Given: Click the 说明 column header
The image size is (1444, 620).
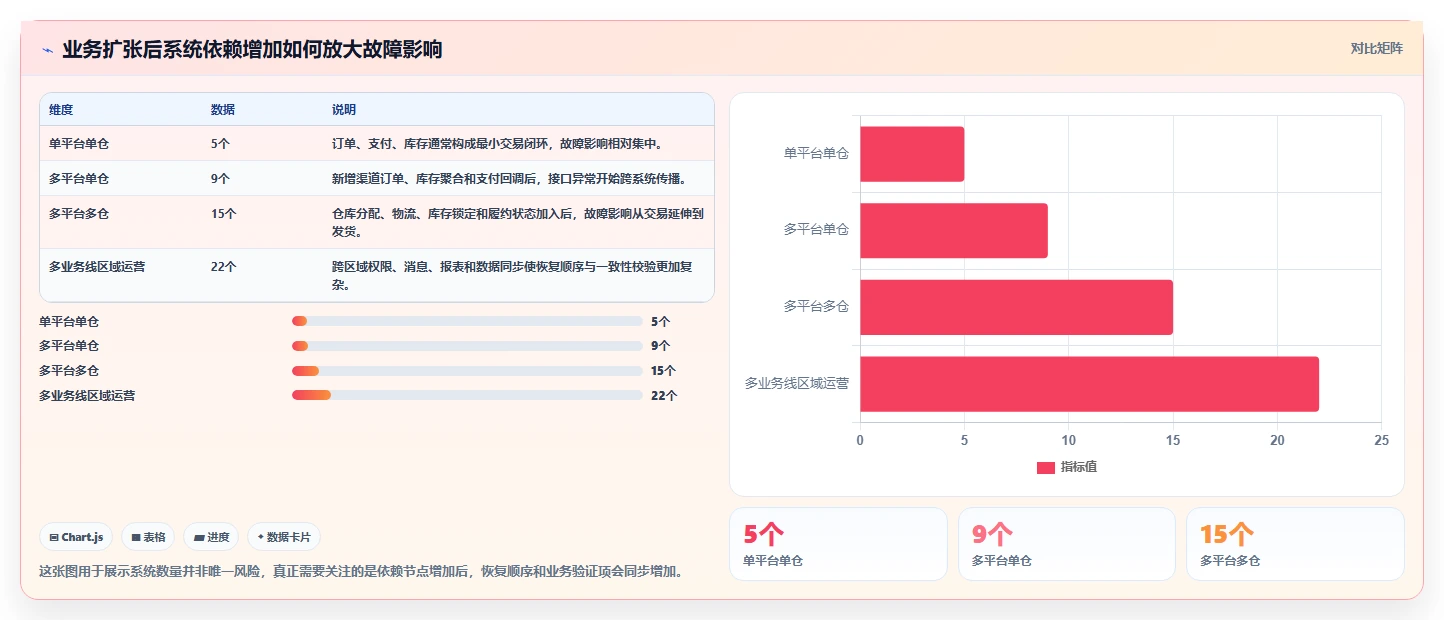Looking at the screenshot, I should [344, 110].
